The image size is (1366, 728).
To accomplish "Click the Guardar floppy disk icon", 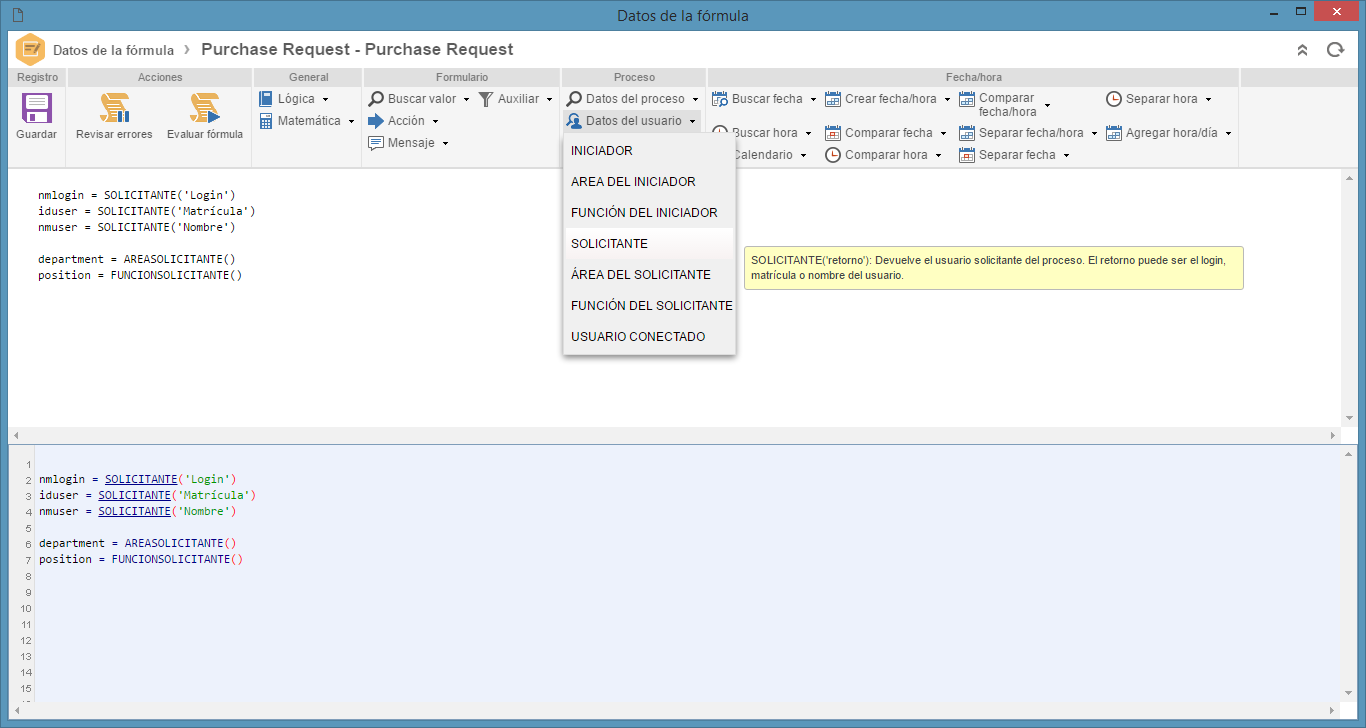I will click(37, 108).
